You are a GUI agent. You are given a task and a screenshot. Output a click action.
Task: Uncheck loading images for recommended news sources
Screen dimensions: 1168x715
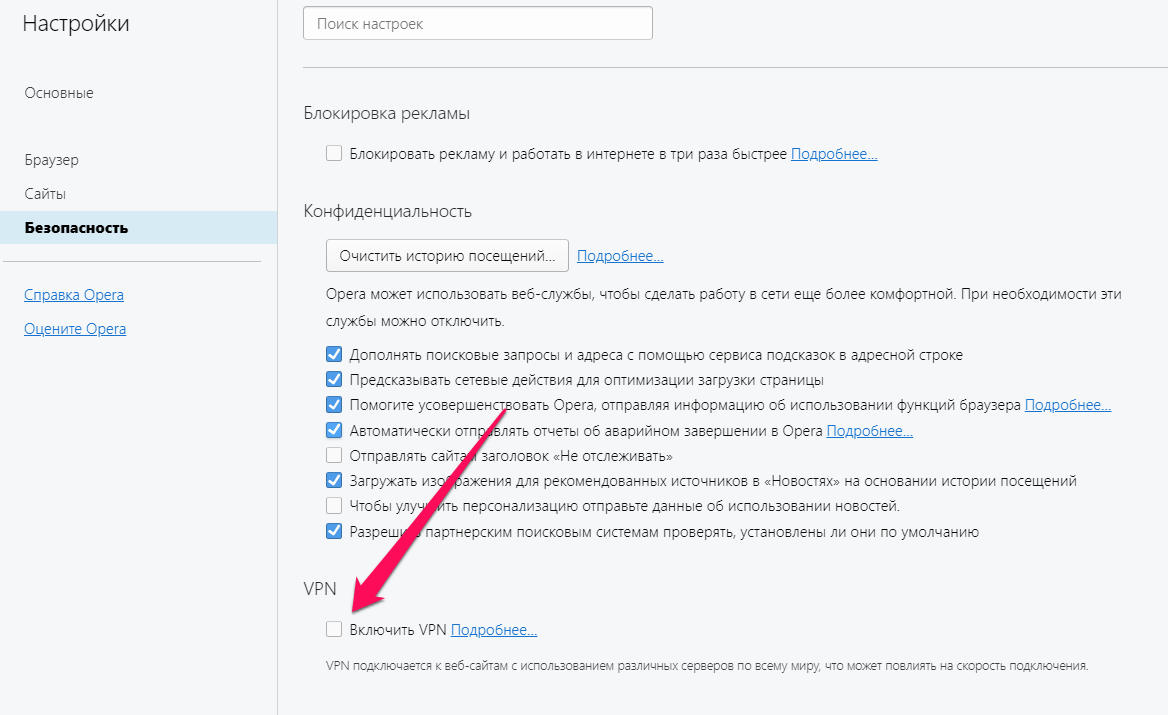pyautogui.click(x=334, y=481)
